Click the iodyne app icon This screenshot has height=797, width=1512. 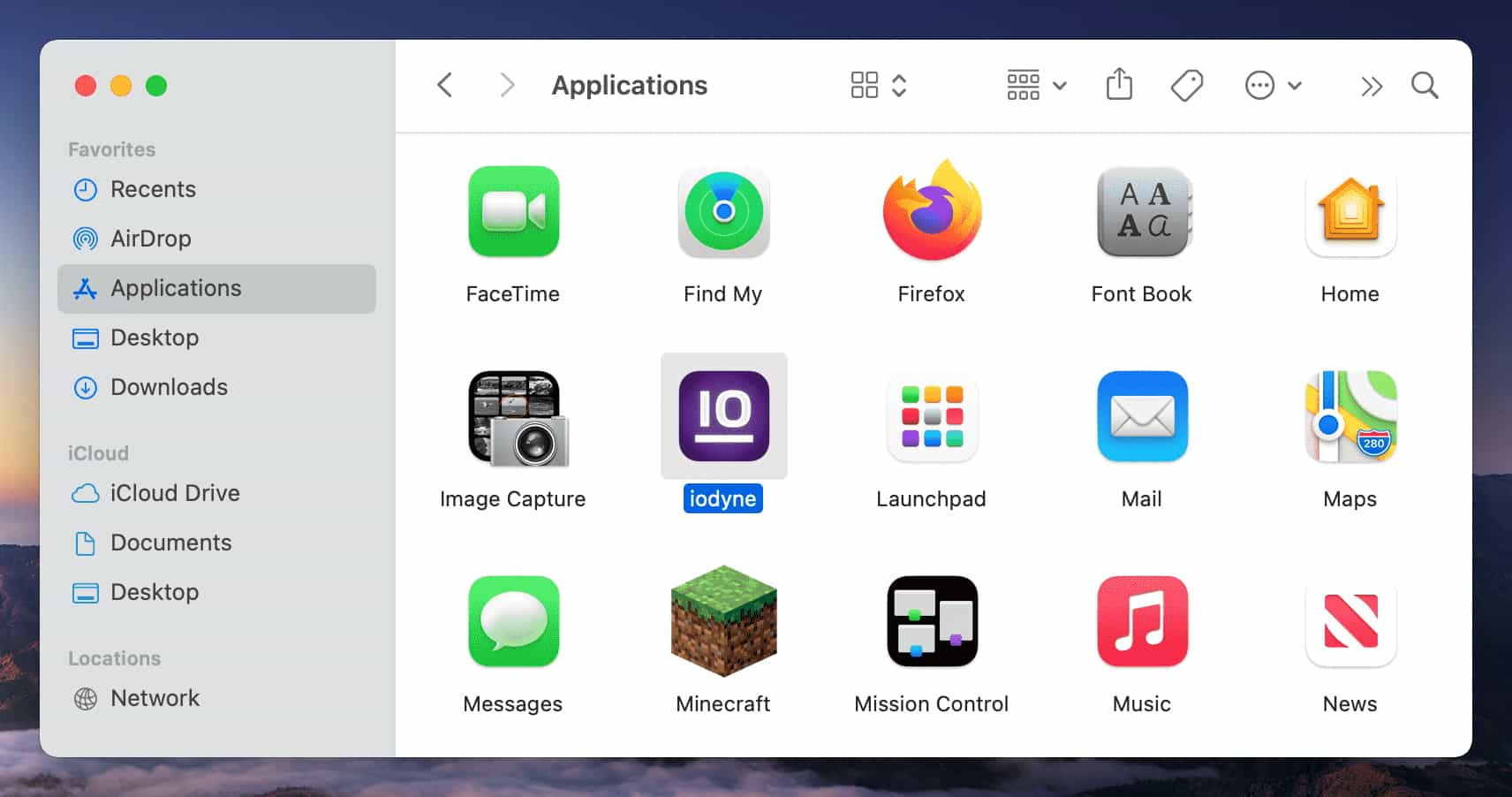(723, 416)
